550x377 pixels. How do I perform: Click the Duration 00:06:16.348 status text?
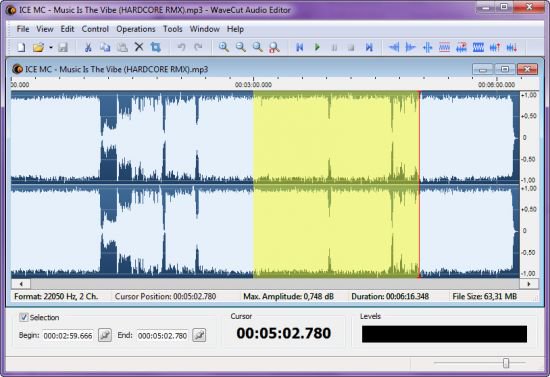[390, 297]
